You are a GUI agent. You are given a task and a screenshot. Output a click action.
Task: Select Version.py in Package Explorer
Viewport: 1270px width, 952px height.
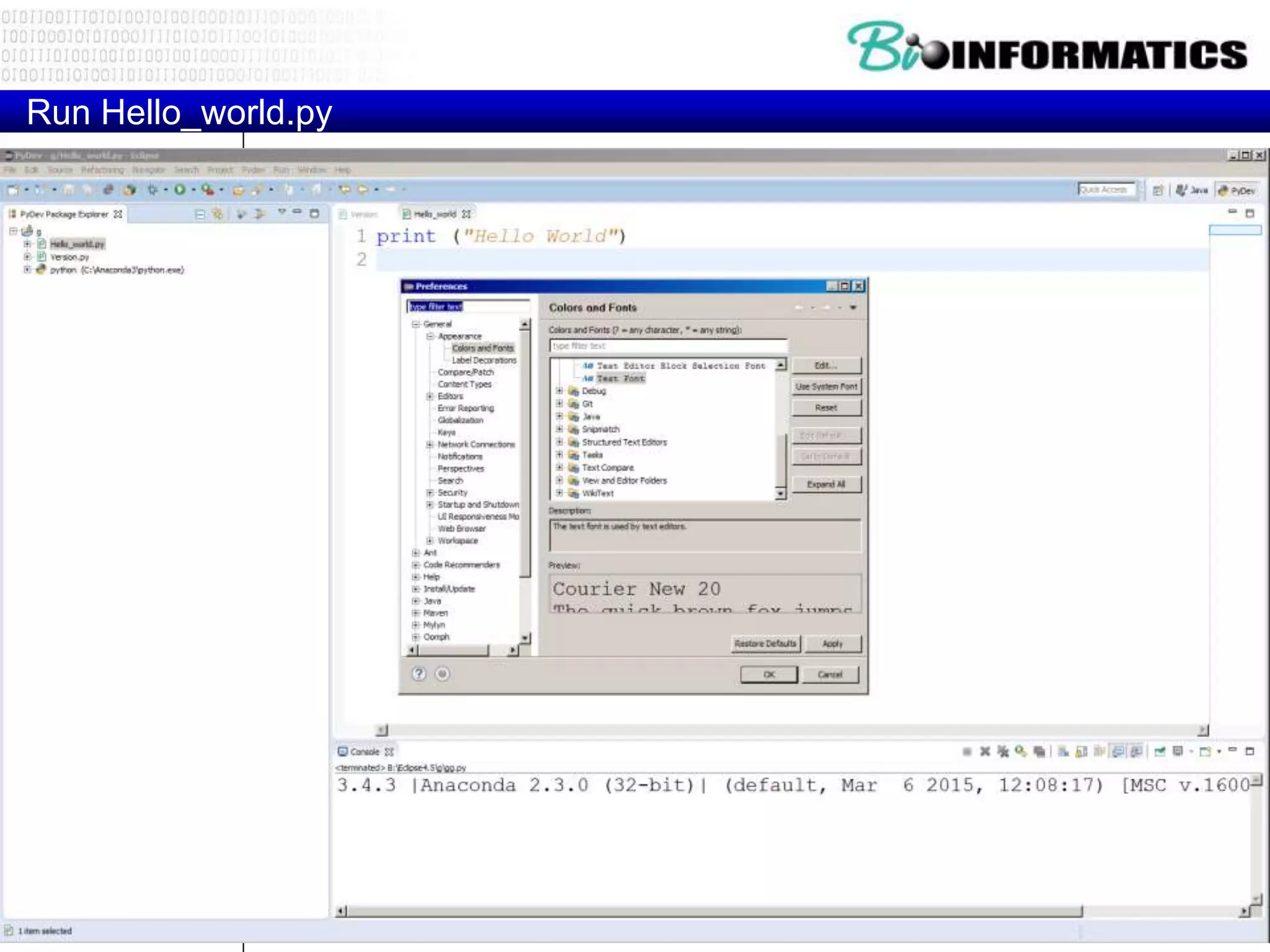tap(69, 257)
